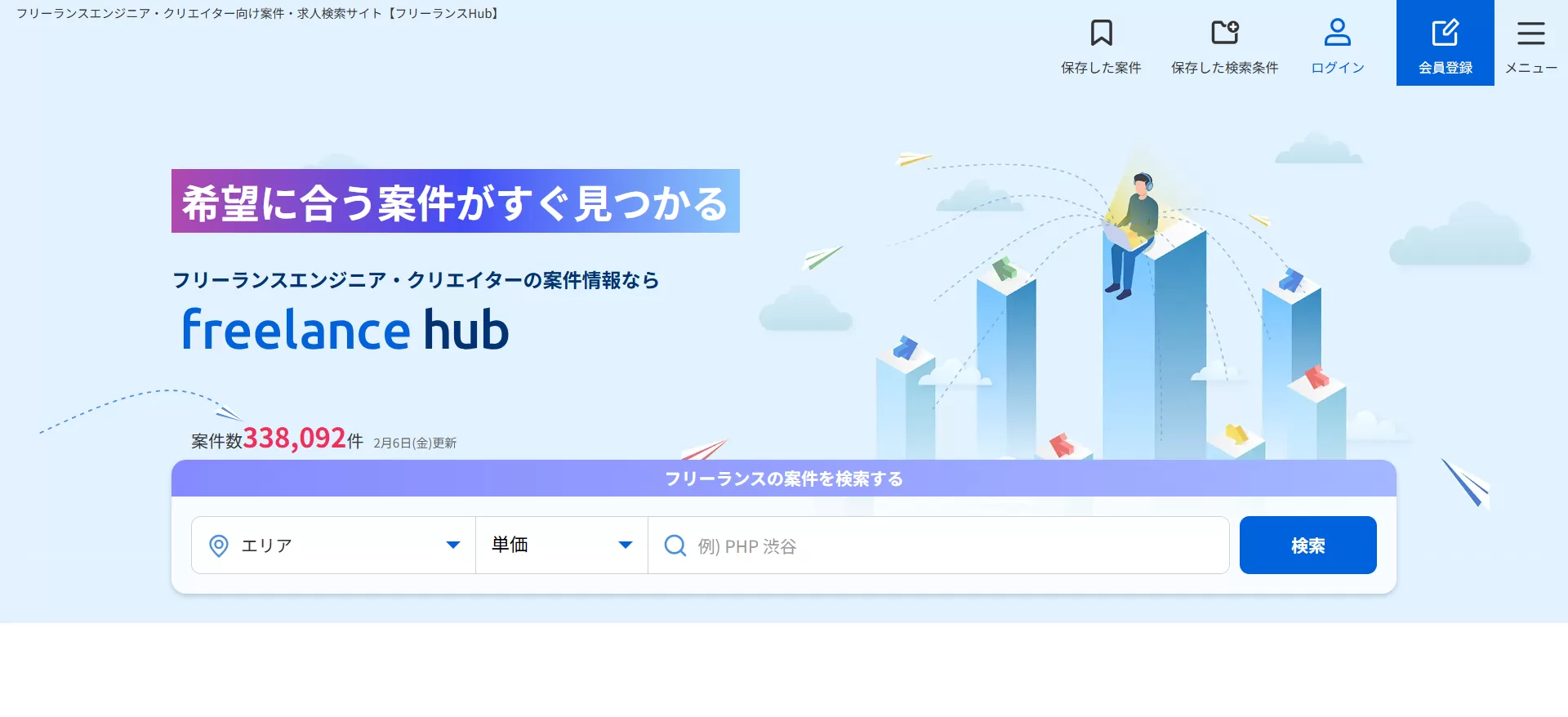1568x717 pixels.
Task: Open the メニュー text label
Action: (1530, 68)
